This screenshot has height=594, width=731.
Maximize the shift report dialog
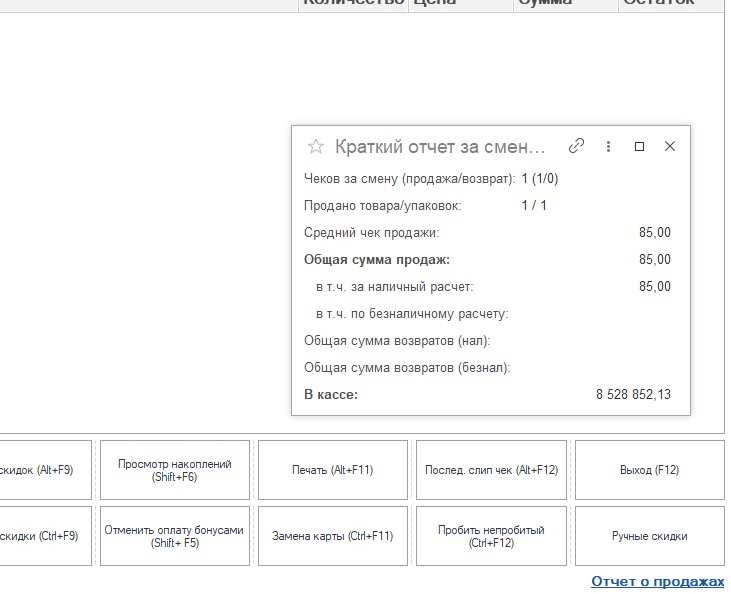tap(640, 146)
